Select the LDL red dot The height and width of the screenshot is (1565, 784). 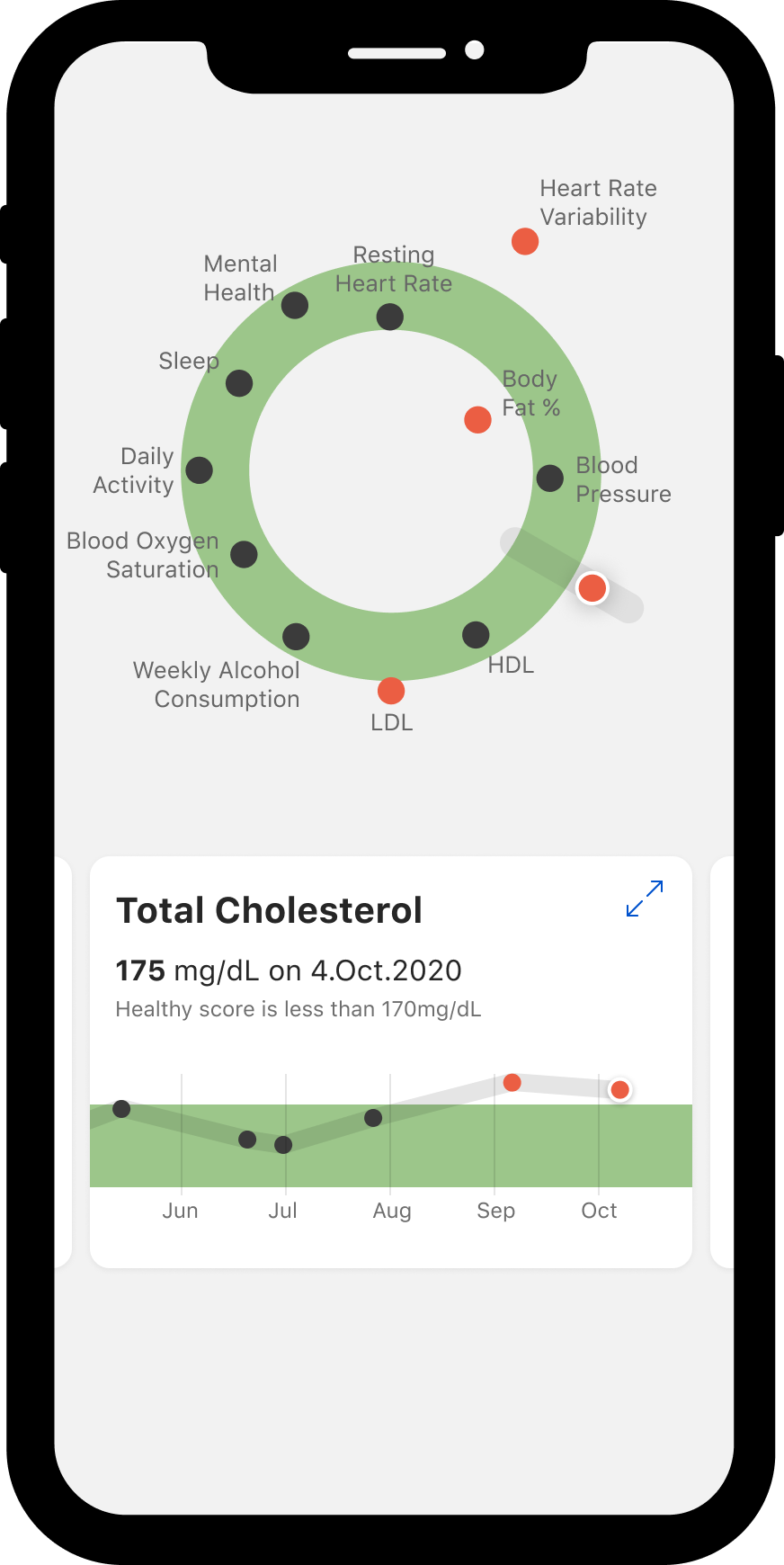(x=391, y=691)
